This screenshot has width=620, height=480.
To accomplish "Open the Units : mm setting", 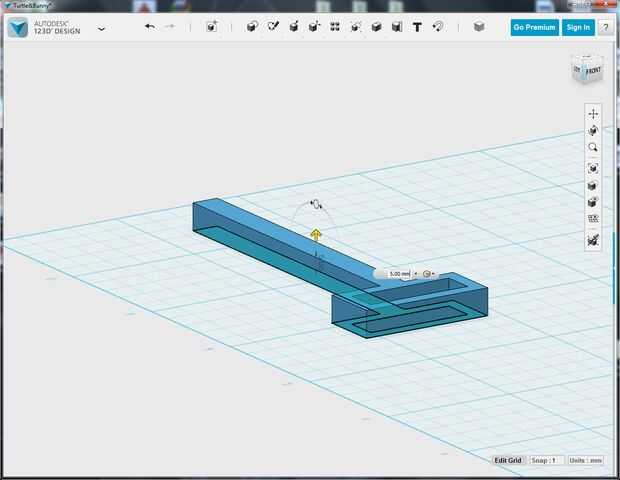I will click(x=586, y=460).
